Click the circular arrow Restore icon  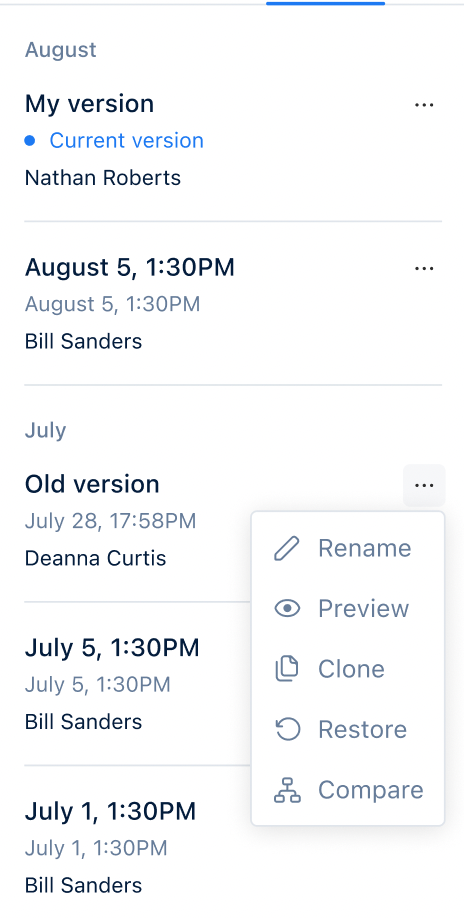287,729
